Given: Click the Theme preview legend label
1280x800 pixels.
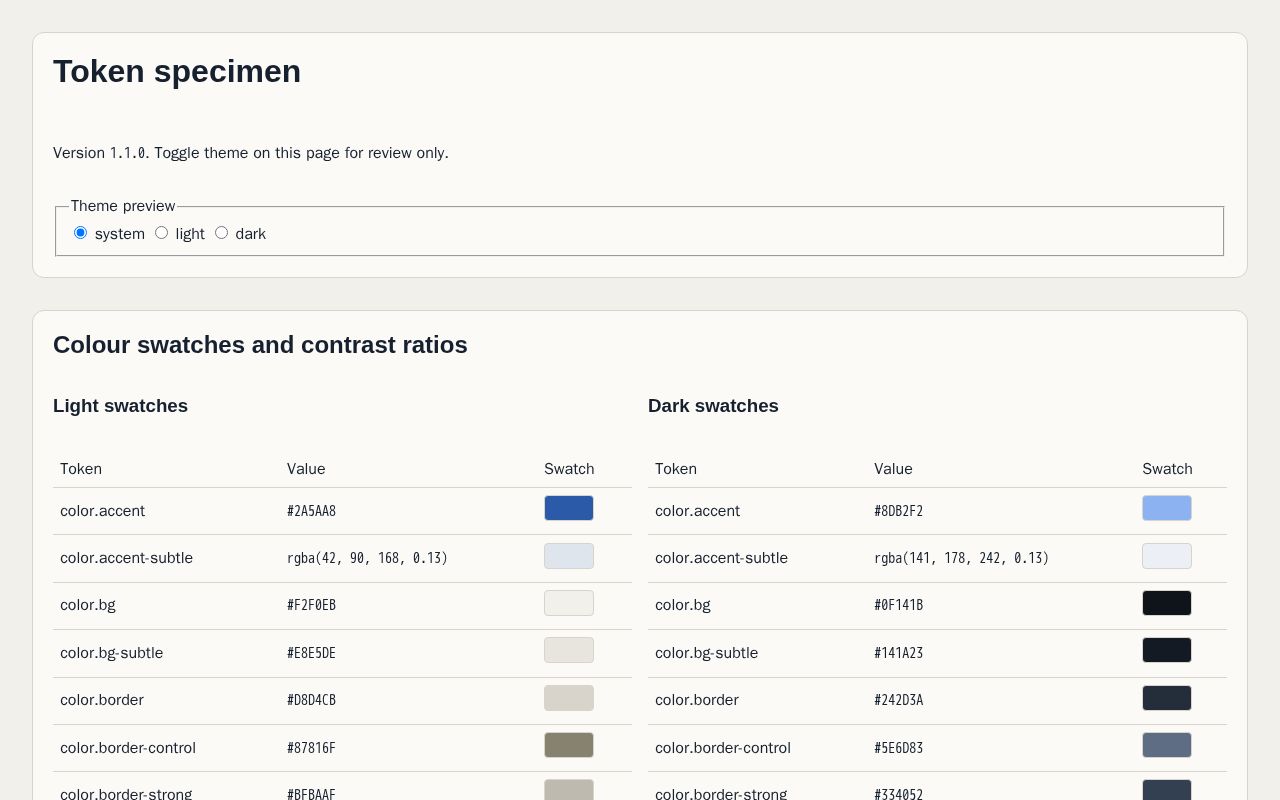Looking at the screenshot, I should (123, 206).
